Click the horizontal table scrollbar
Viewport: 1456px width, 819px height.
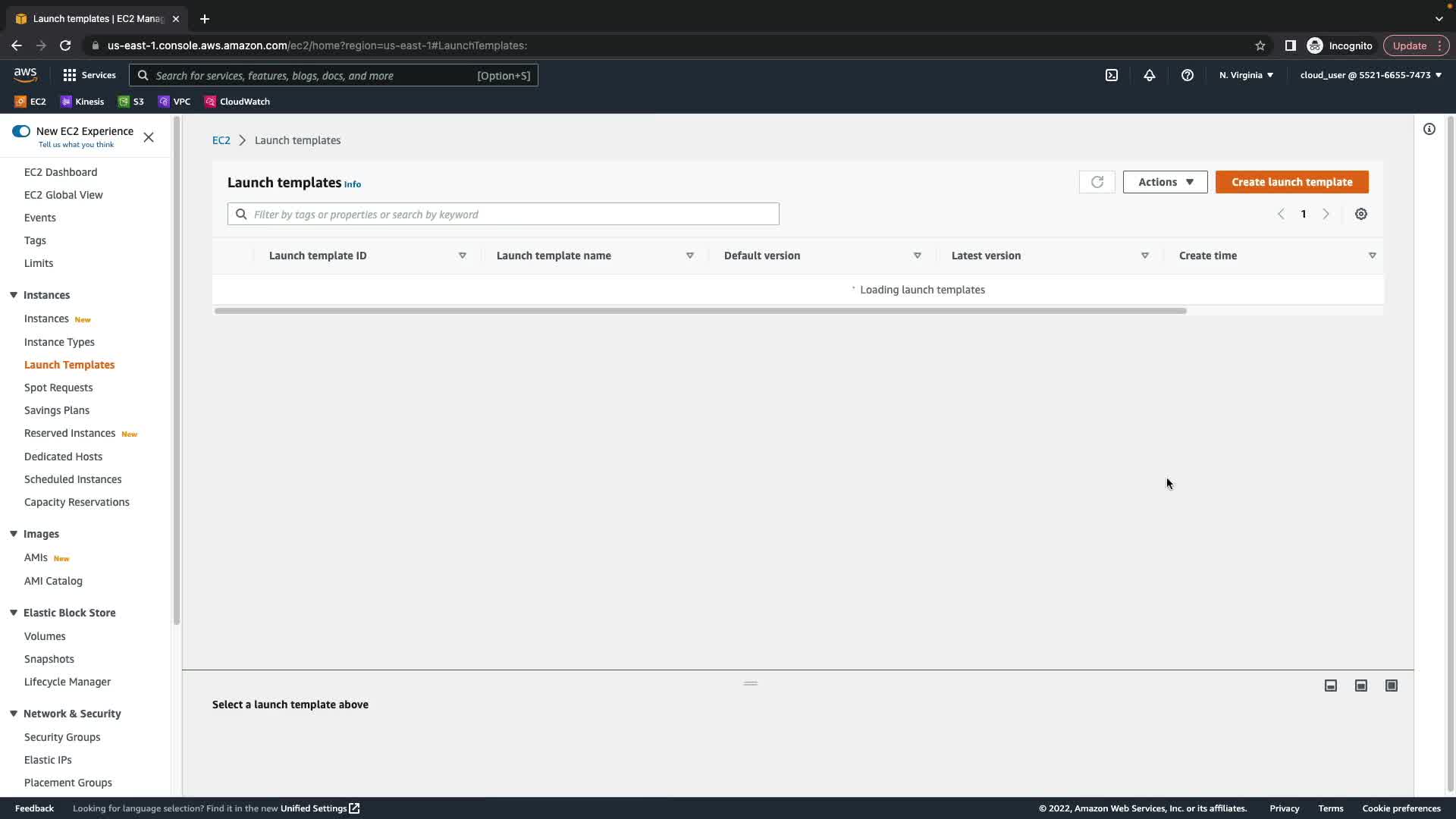[x=700, y=311]
